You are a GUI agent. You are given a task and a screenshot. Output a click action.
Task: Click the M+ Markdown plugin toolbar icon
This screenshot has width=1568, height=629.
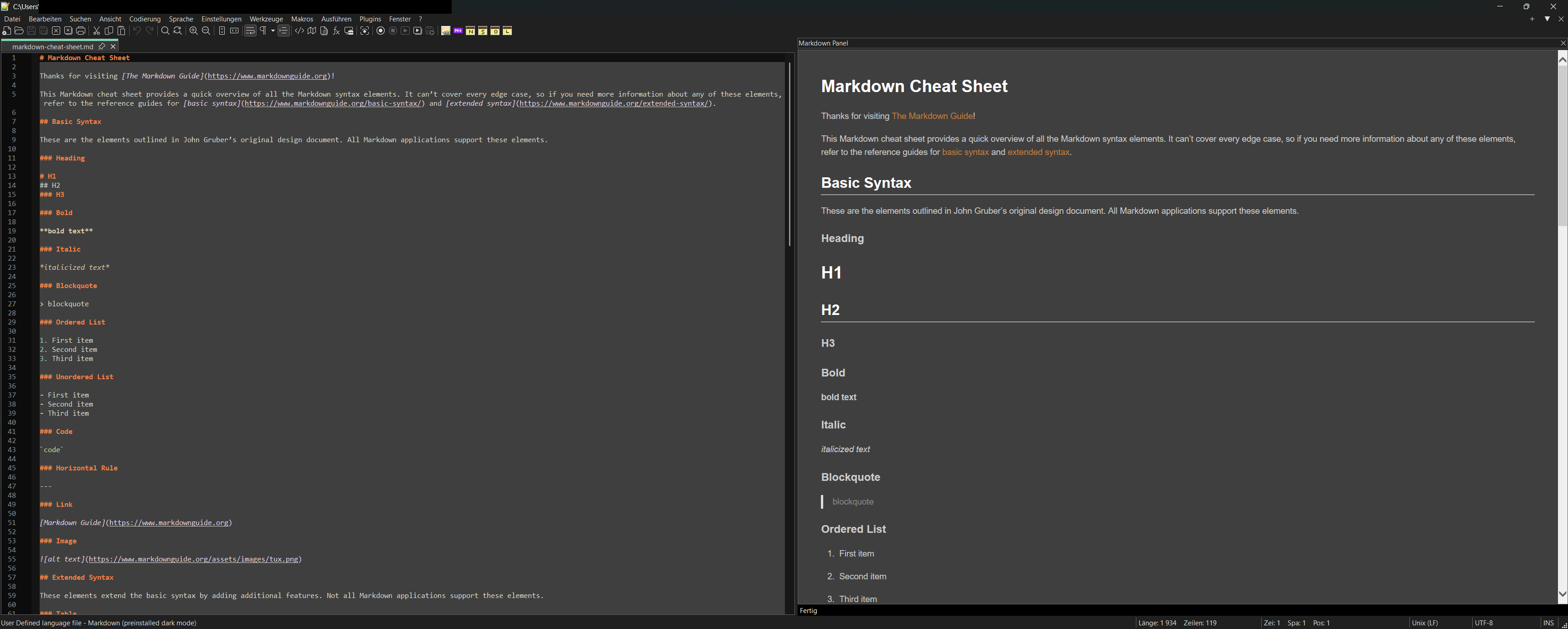tap(458, 31)
